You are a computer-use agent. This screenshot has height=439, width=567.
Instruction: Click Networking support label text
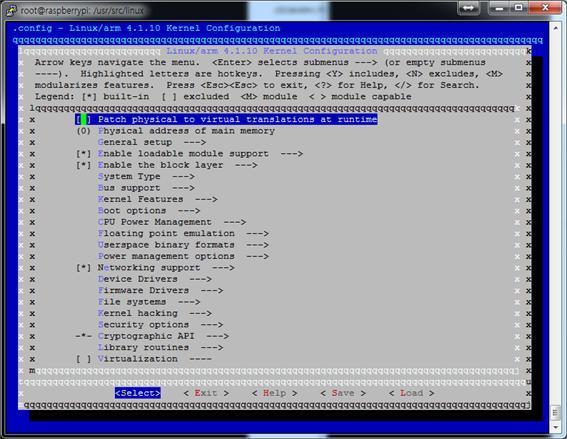point(149,268)
